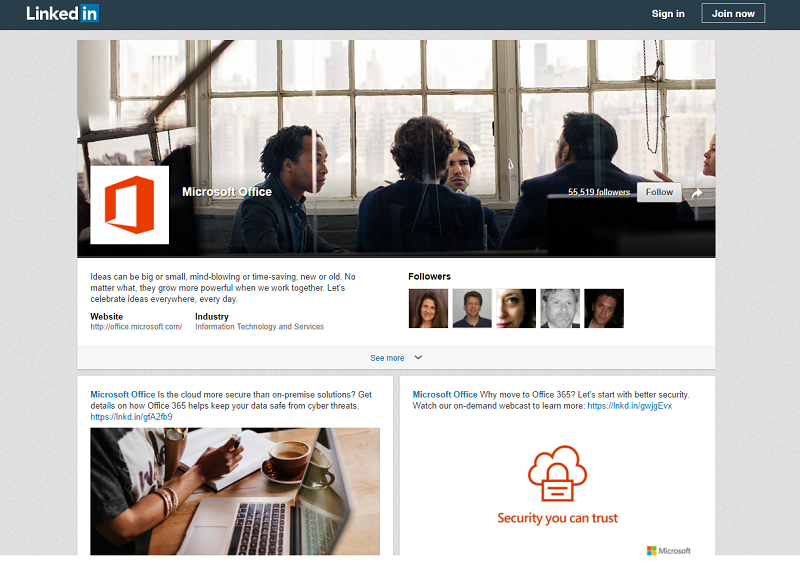Click Information Technology and Services text
The width and height of the screenshot is (800, 575).
coord(259,327)
